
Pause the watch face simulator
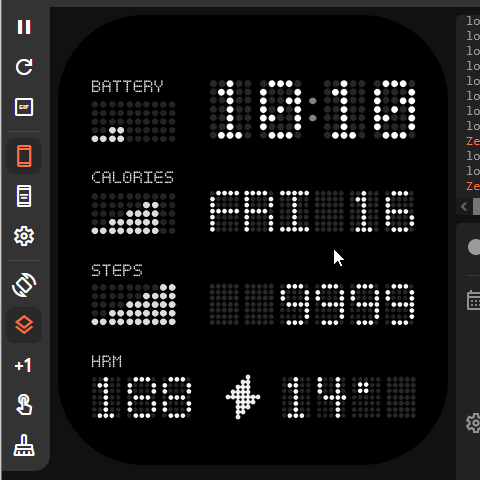click(x=24, y=27)
